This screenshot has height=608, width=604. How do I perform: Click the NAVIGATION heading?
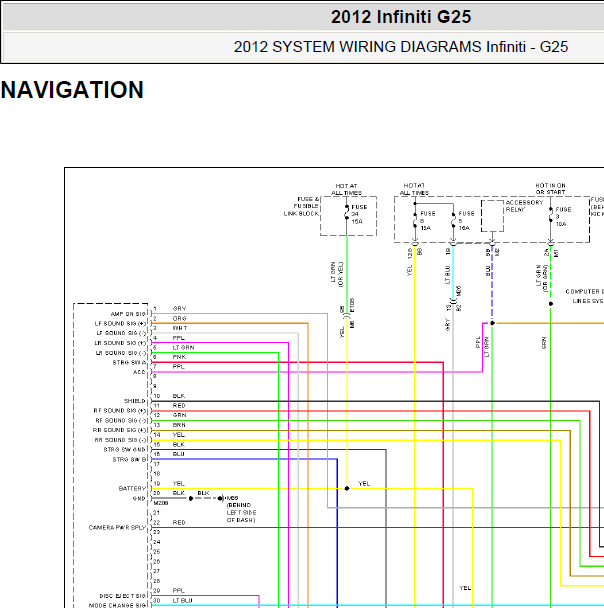click(72, 90)
